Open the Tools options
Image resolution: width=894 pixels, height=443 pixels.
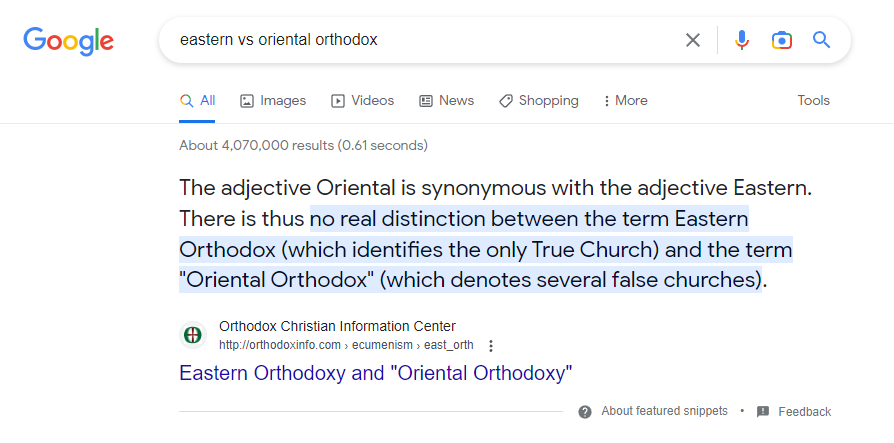[813, 100]
